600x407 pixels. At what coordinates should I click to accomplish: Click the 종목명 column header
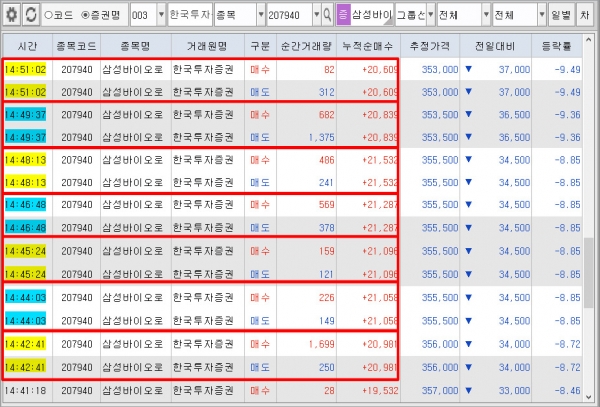136,46
